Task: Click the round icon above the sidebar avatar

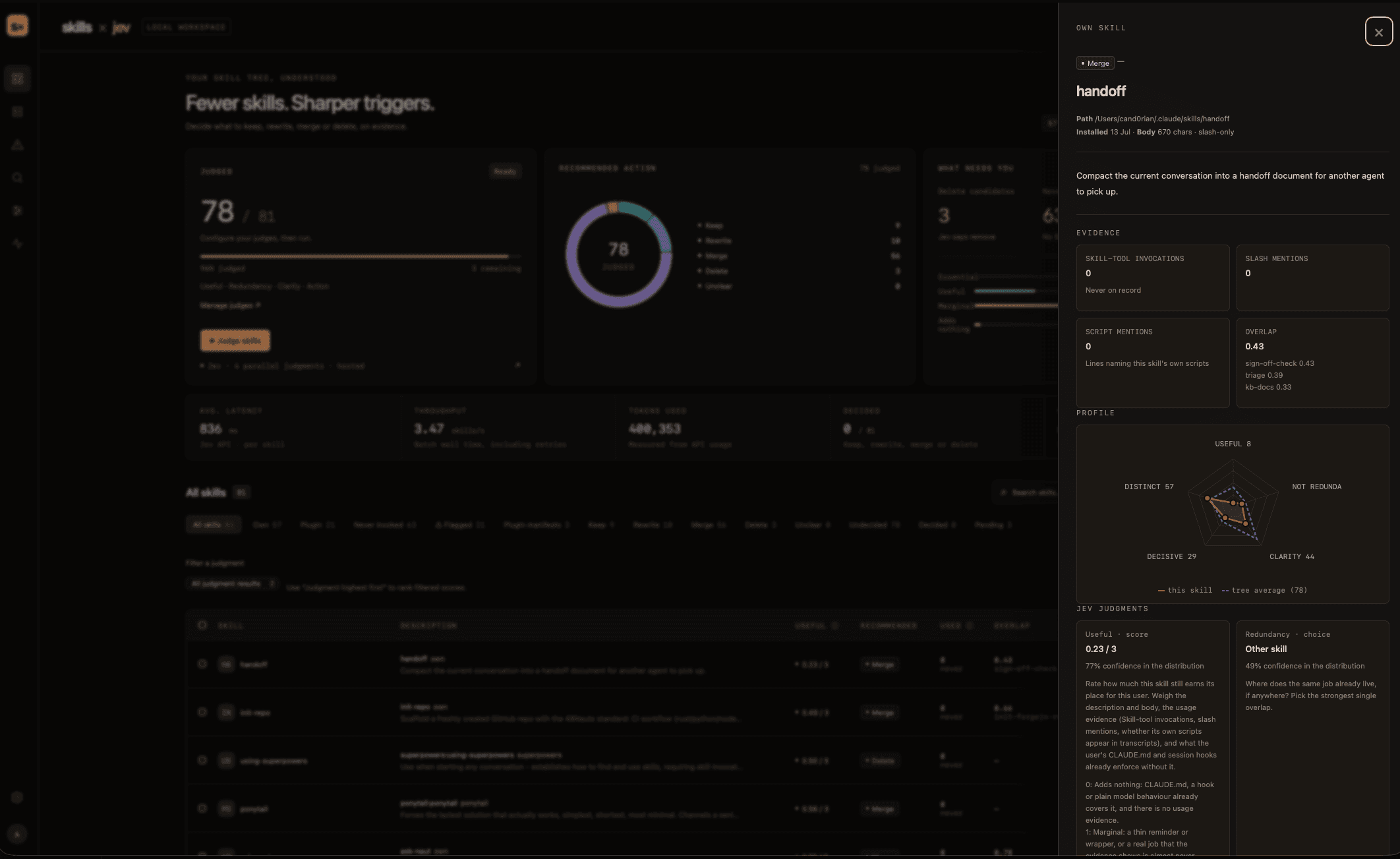Action: (x=17, y=798)
